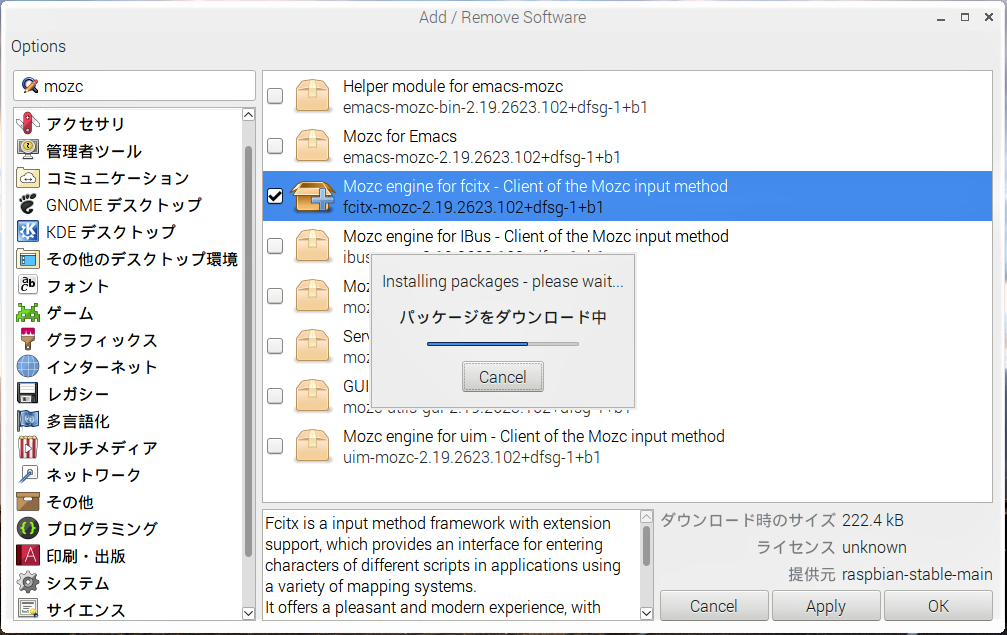Image resolution: width=1007 pixels, height=635 pixels.
Task: Click the category list scroll-up arrow
Action: pyautogui.click(x=249, y=115)
